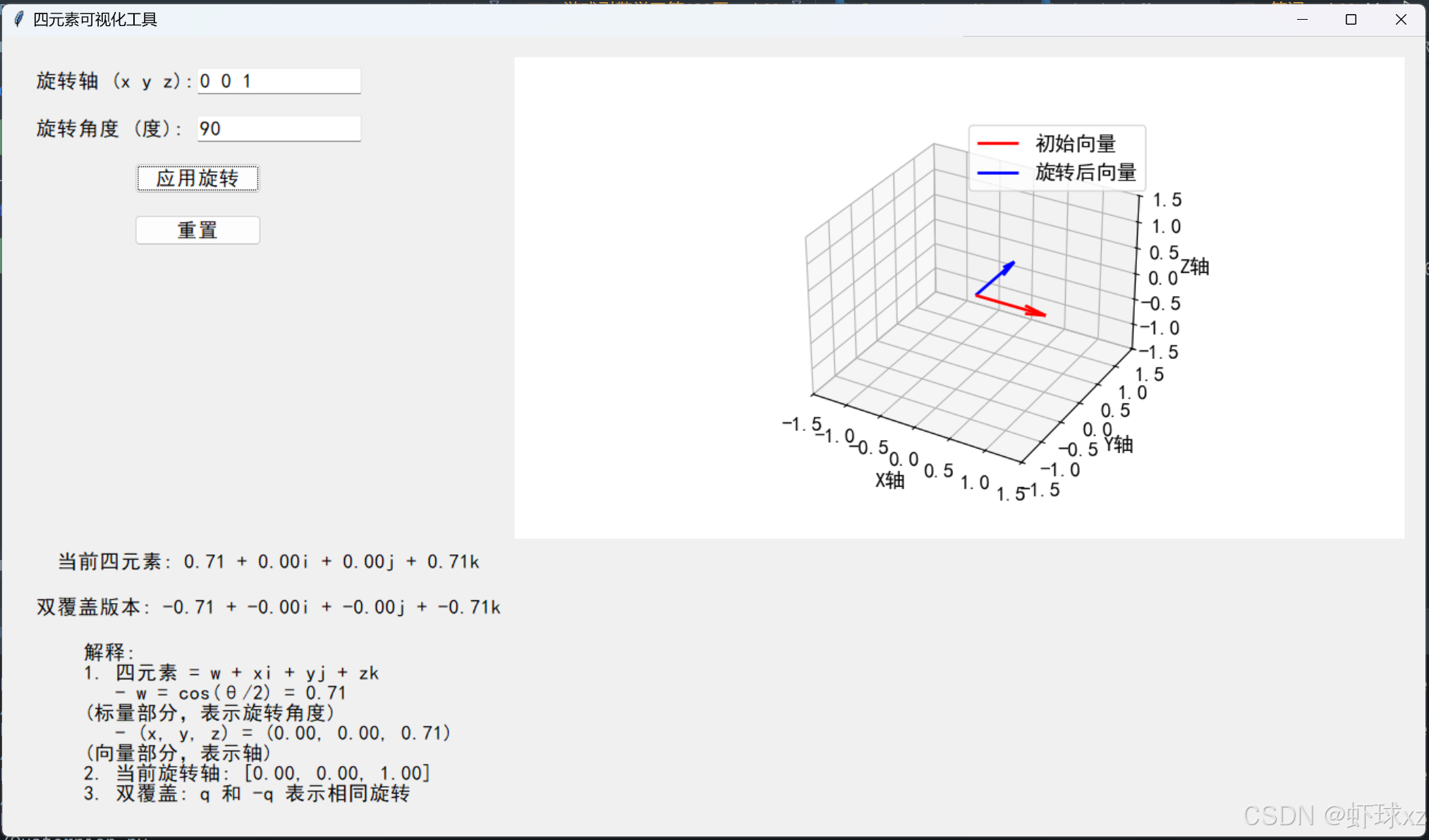Image resolution: width=1429 pixels, height=840 pixels.
Task: Click the 旋转后向量 legend label
Action: (1085, 173)
